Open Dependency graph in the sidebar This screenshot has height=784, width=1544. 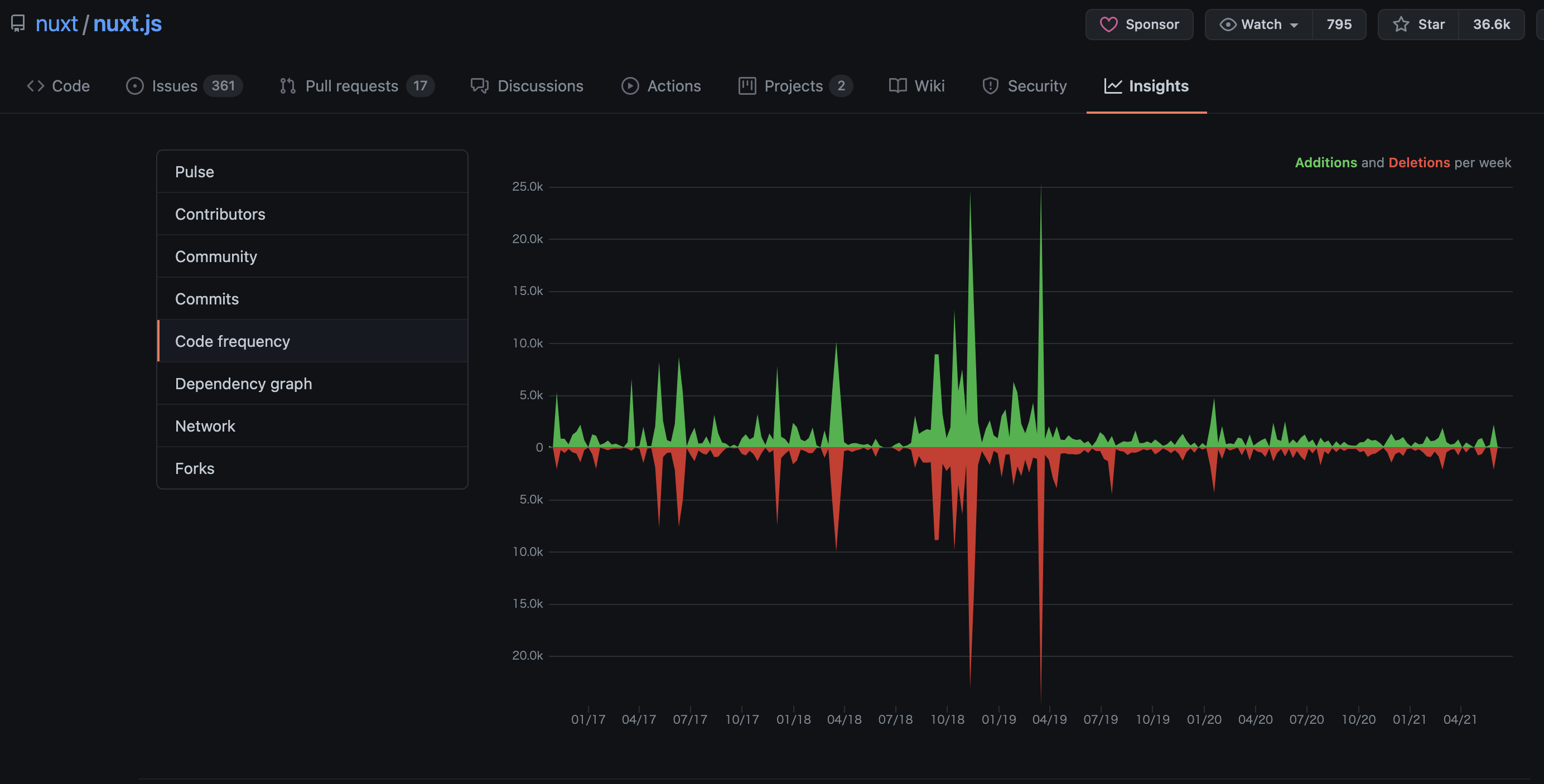[x=243, y=384]
